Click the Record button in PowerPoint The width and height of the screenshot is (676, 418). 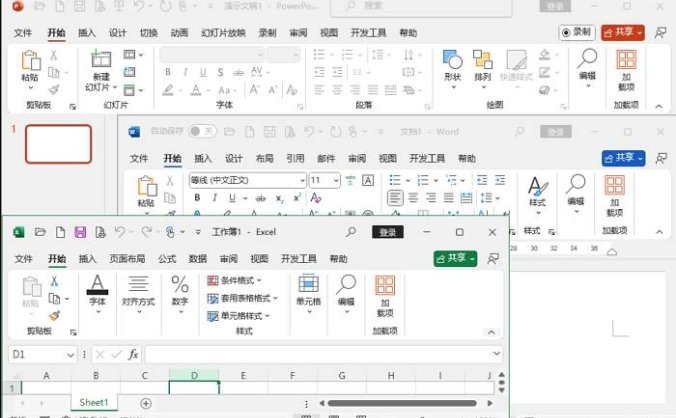[x=577, y=32]
